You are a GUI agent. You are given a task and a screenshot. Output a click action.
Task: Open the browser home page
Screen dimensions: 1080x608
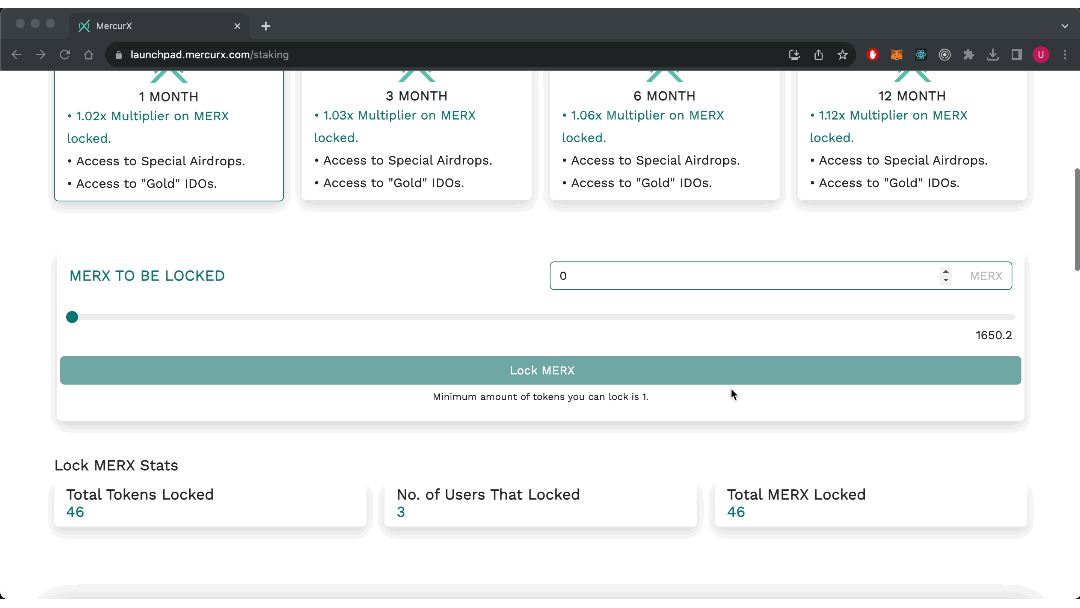point(88,54)
